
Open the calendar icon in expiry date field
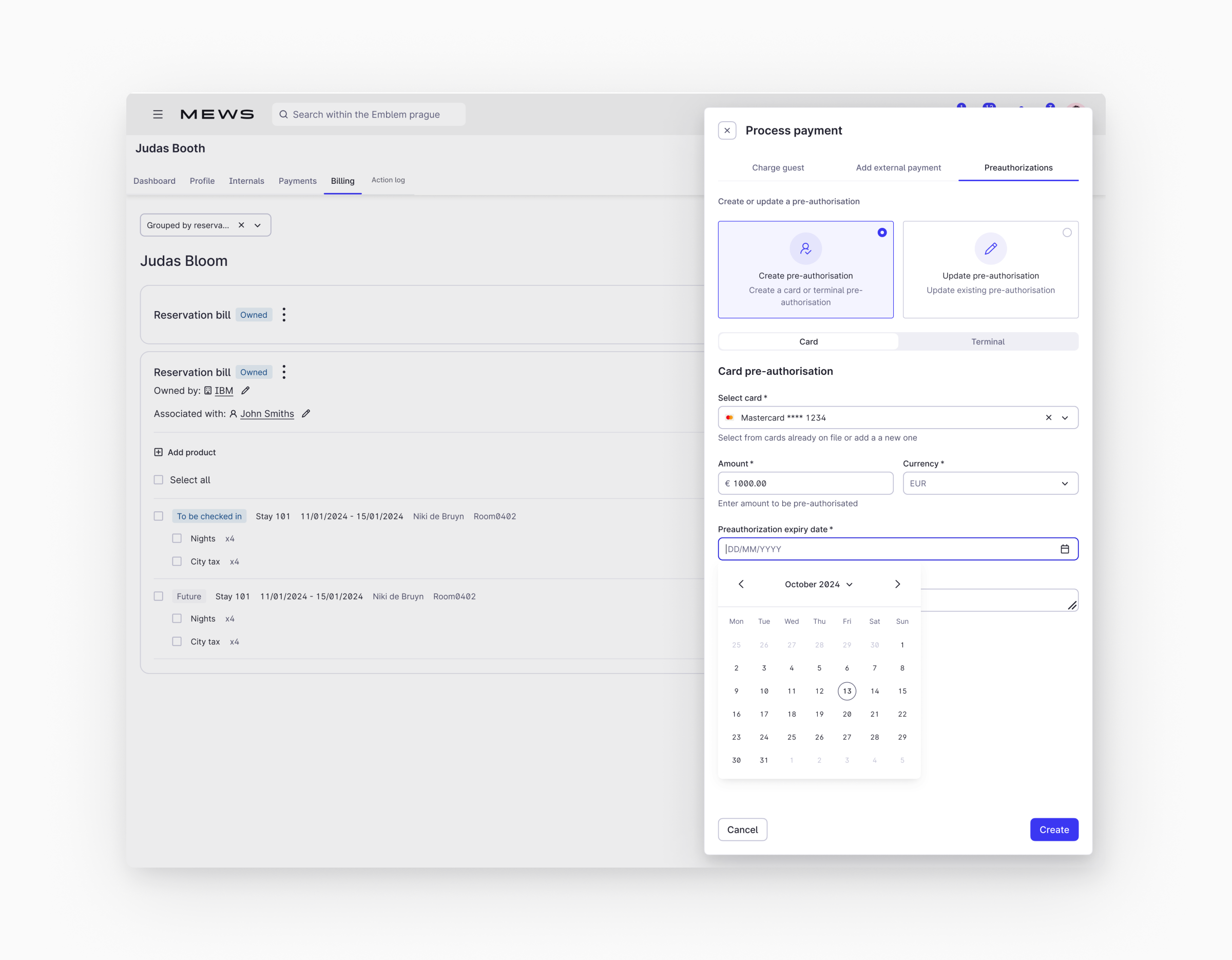(1065, 548)
